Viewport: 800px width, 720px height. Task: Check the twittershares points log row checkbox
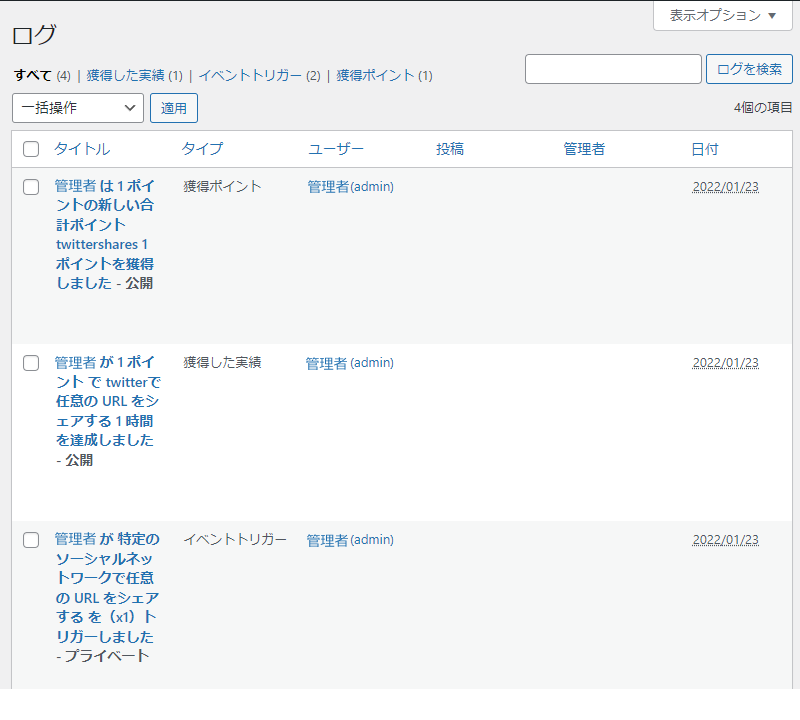pyautogui.click(x=31, y=187)
